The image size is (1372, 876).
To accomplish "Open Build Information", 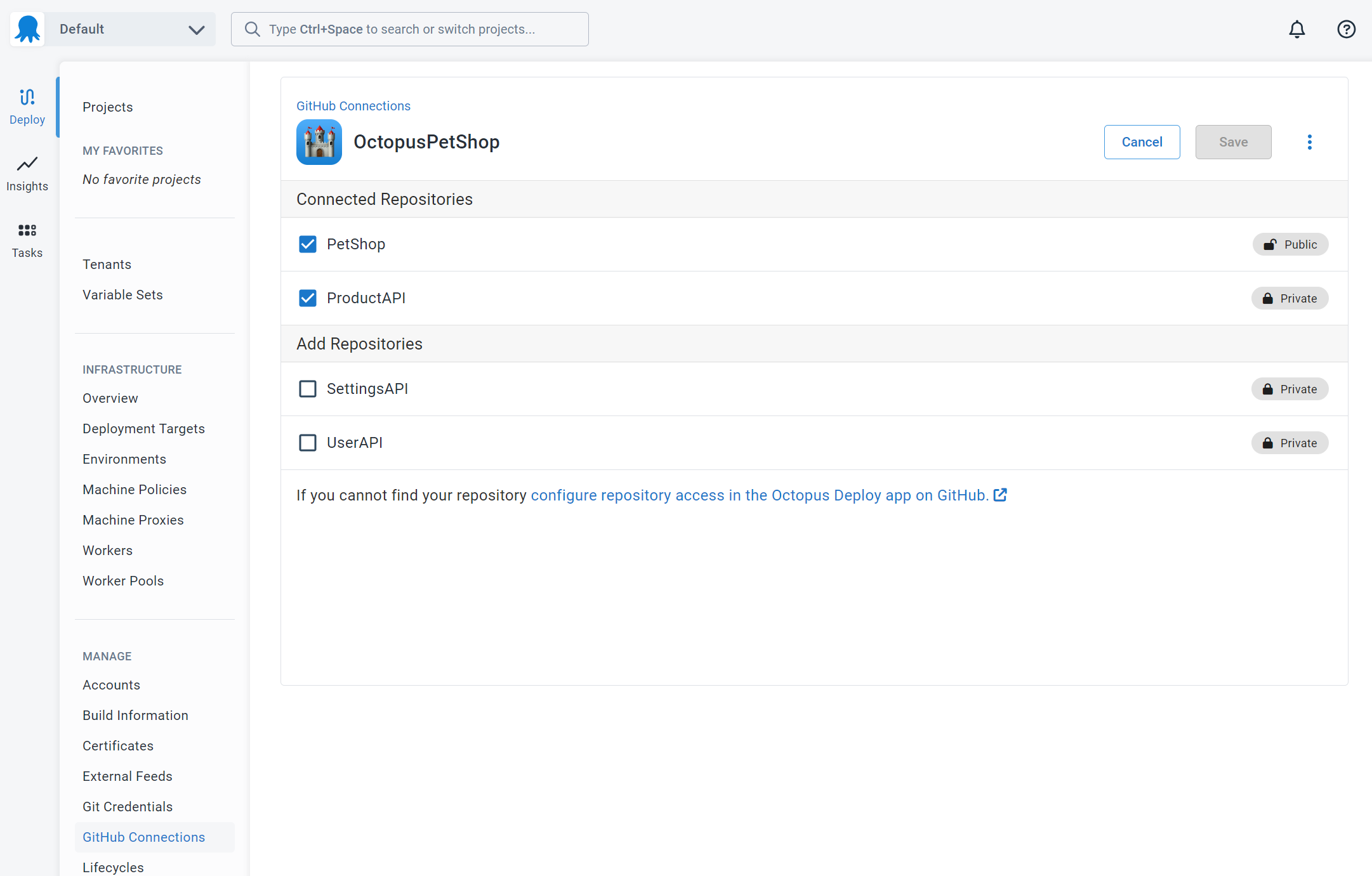I will coord(135,716).
